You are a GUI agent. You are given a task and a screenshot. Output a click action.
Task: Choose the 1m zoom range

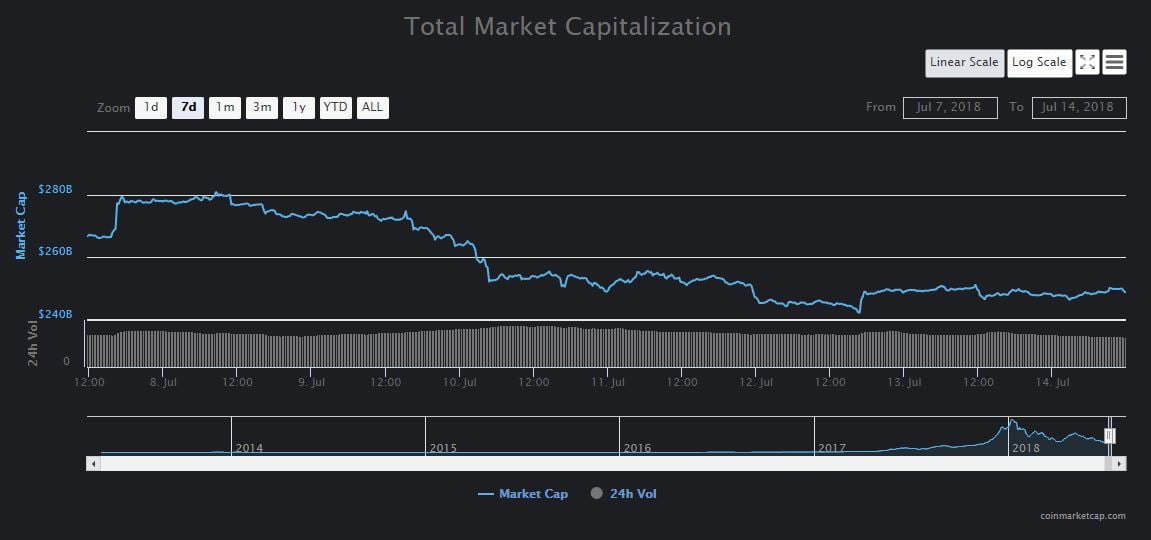click(x=225, y=108)
